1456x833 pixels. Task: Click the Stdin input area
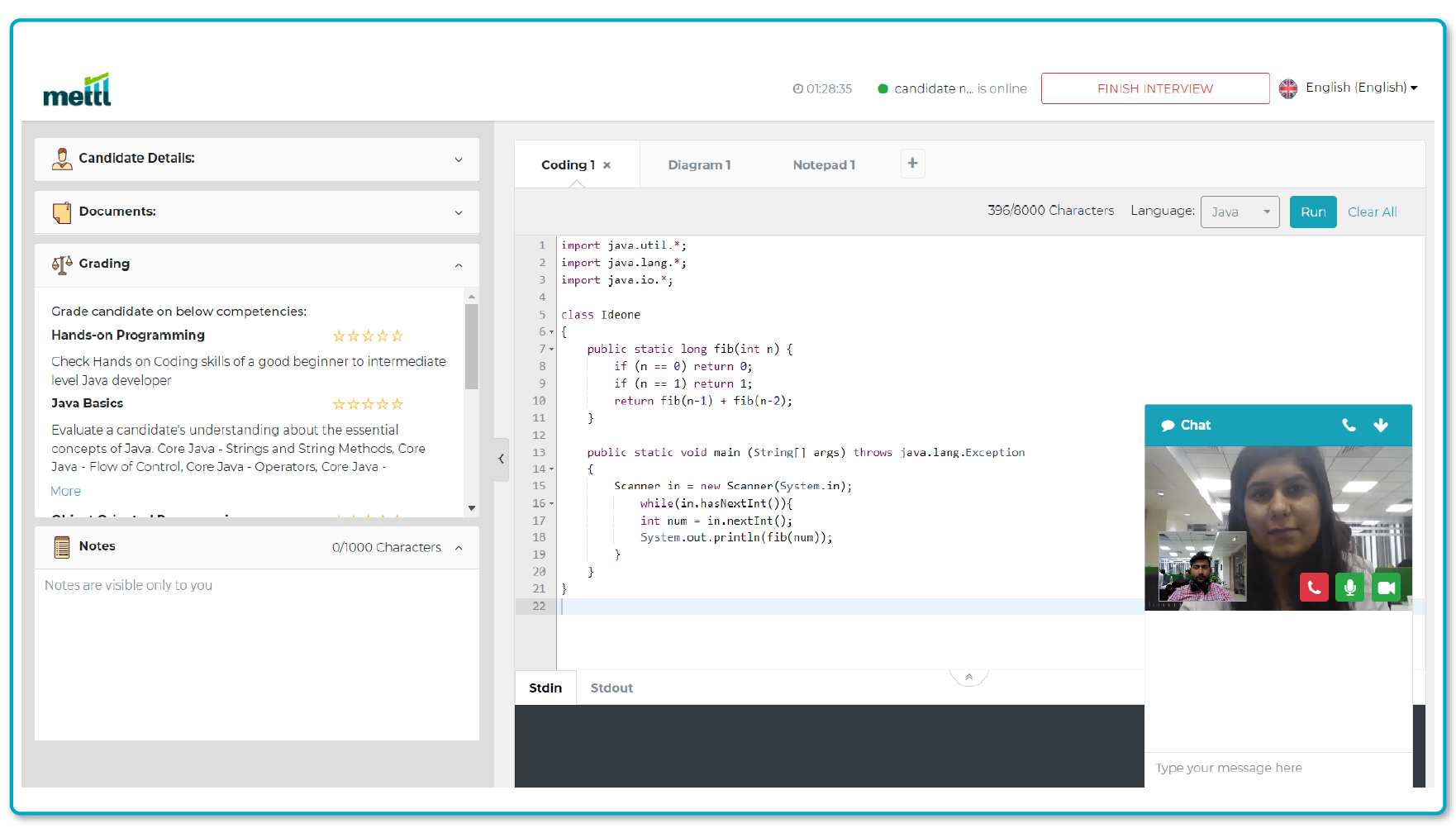click(x=829, y=746)
